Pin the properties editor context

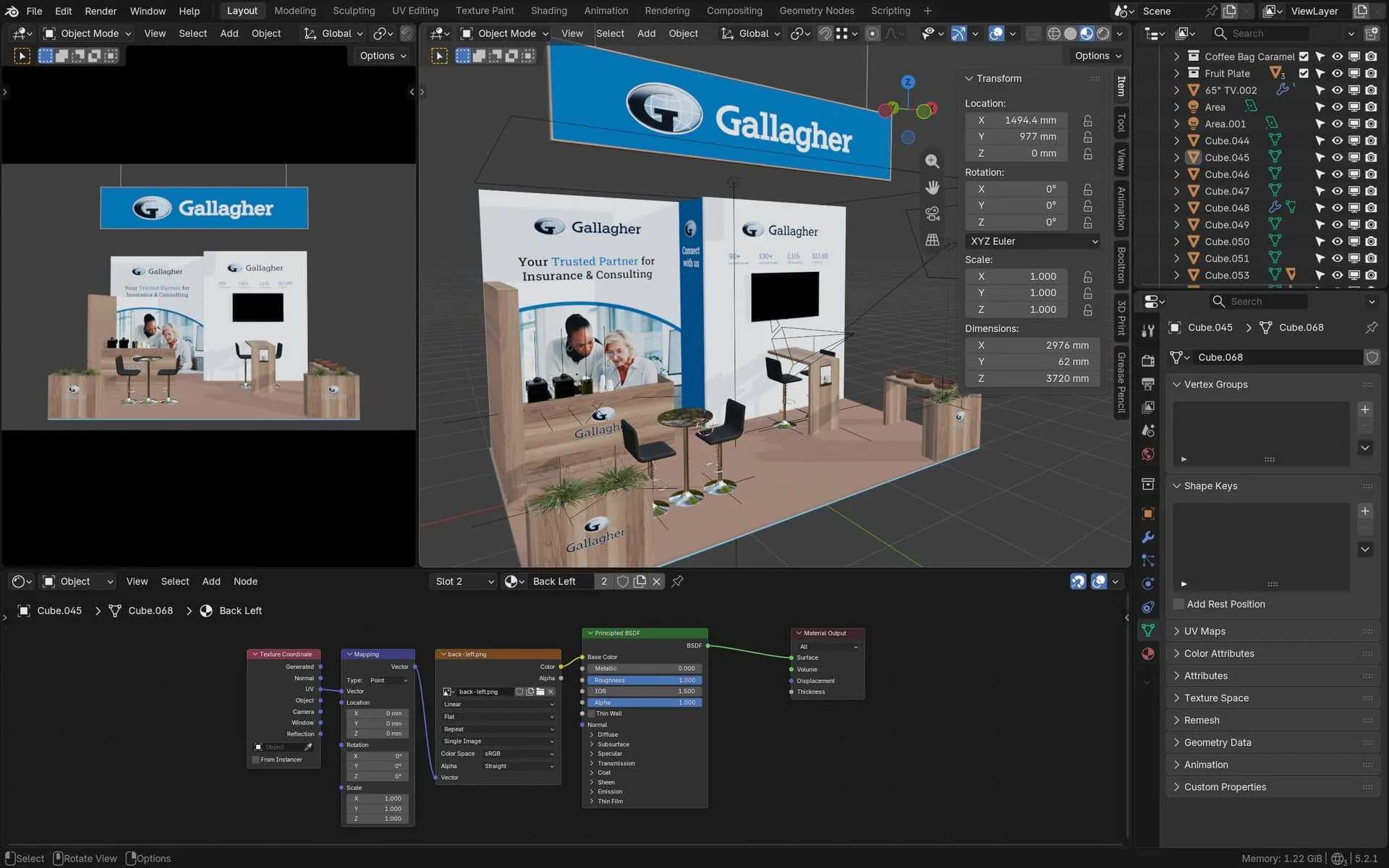(x=1371, y=328)
